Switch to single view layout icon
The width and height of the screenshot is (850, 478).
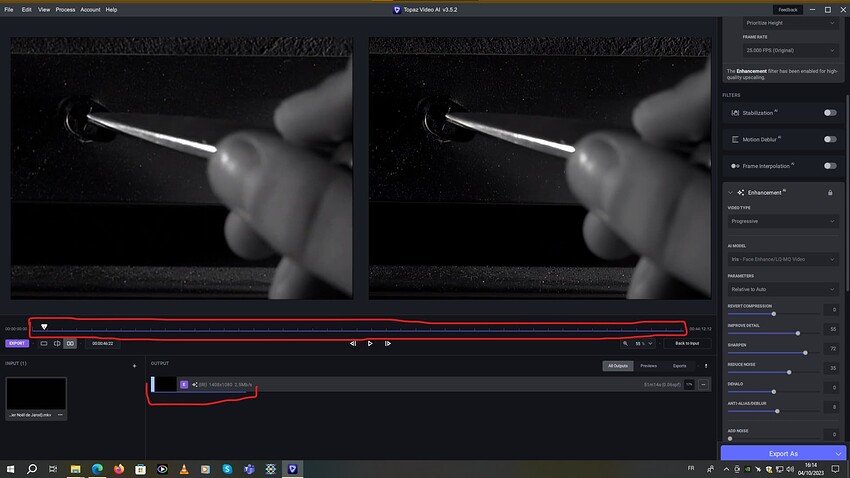coord(44,344)
